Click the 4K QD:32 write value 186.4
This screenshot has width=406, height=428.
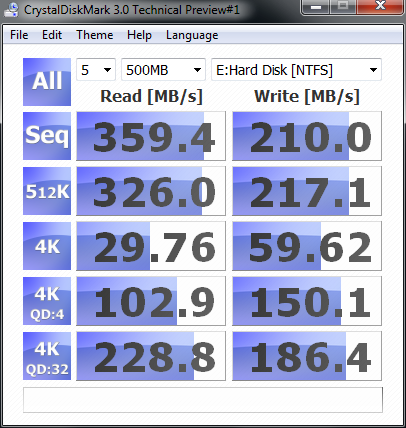click(307, 356)
